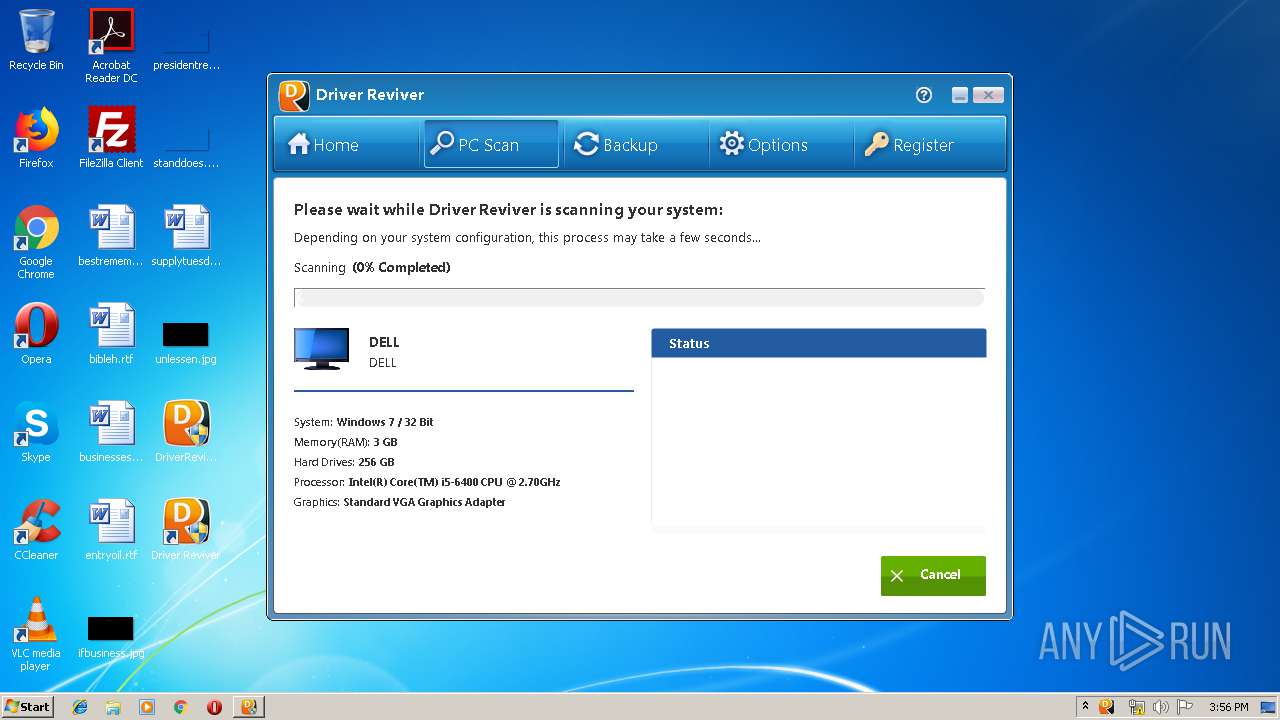
Task: Select the CCleaner desktop shortcut
Action: tap(36, 530)
